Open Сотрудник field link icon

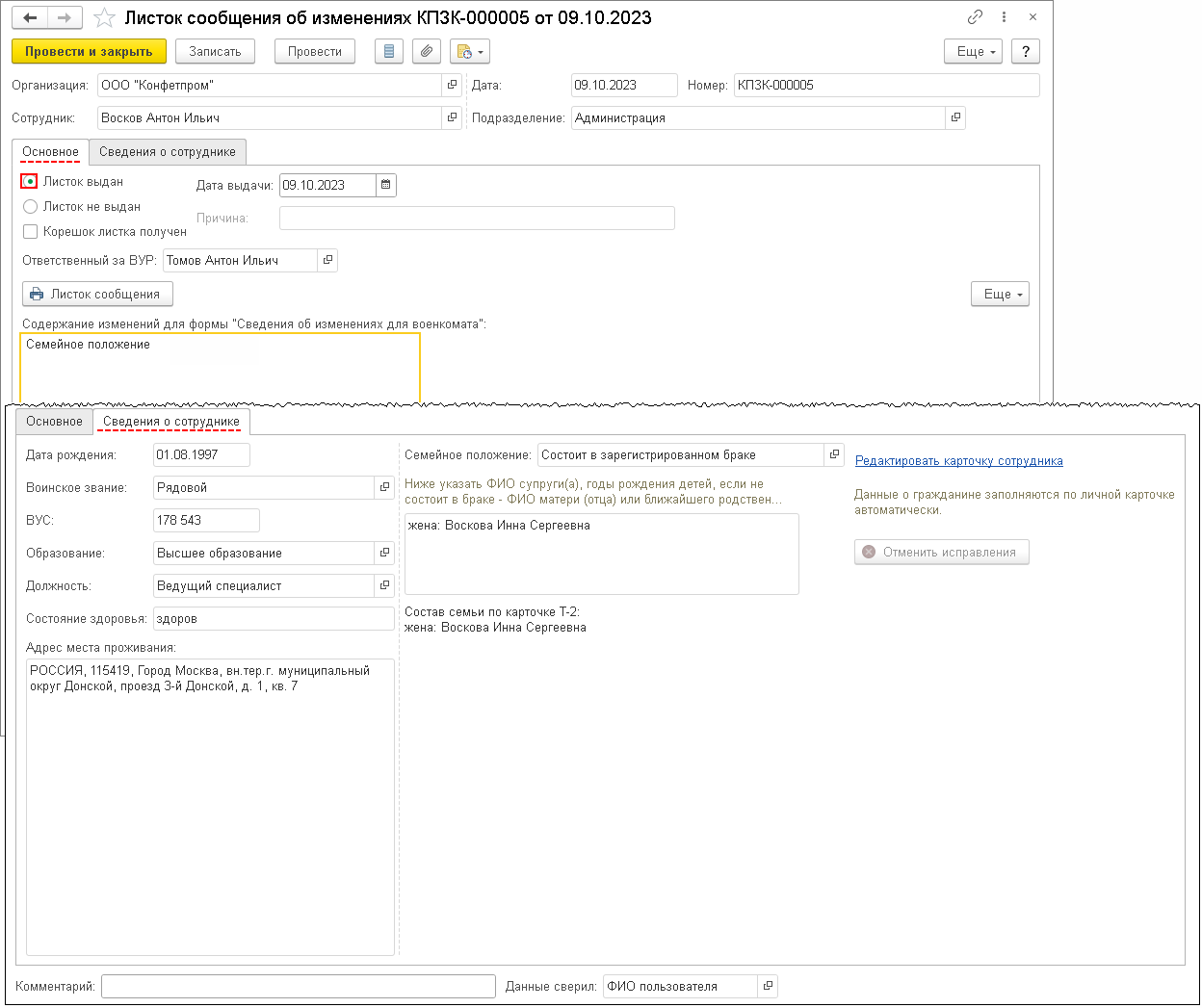tap(452, 117)
